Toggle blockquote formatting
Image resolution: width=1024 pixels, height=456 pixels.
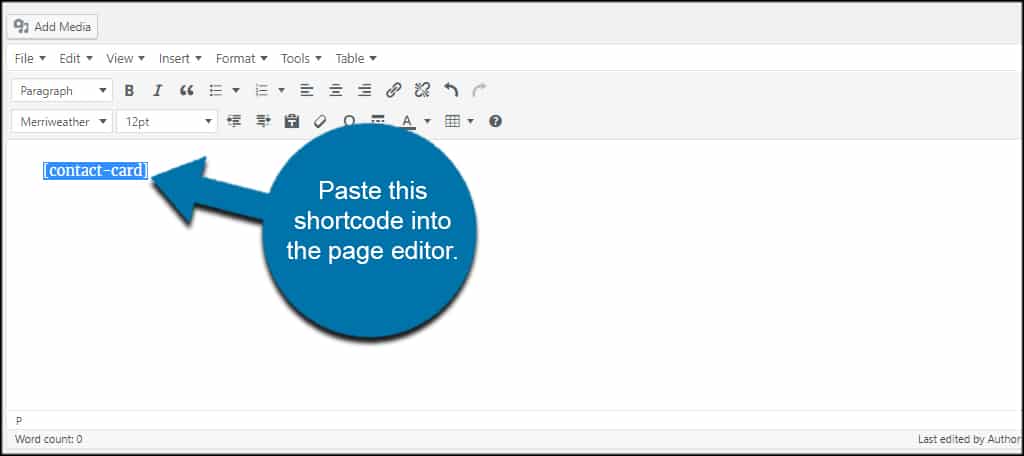point(187,91)
